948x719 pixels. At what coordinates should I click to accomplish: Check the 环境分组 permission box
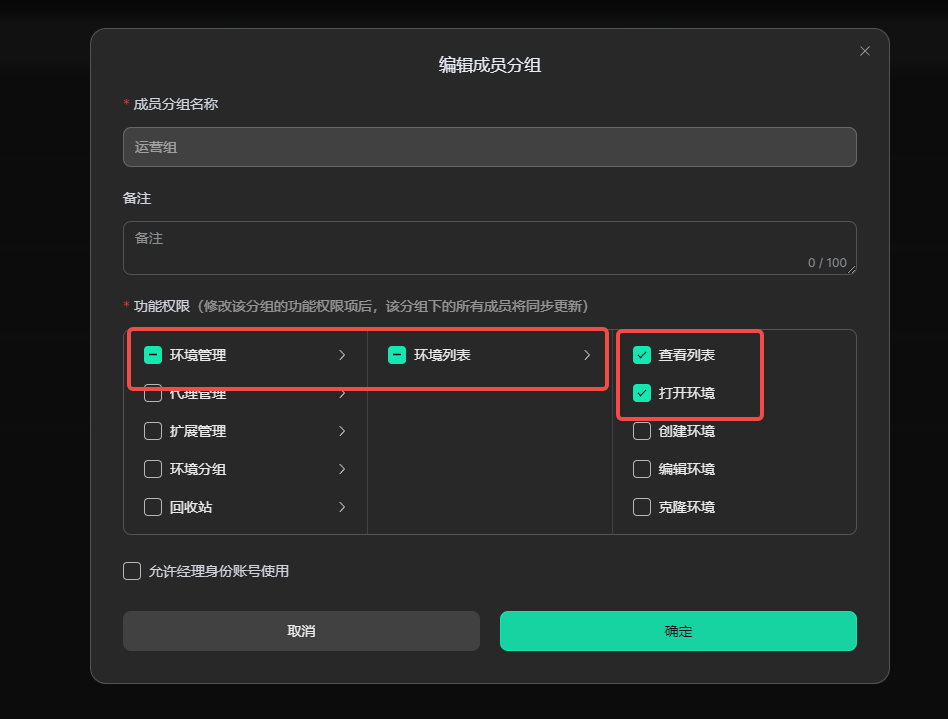pos(153,469)
